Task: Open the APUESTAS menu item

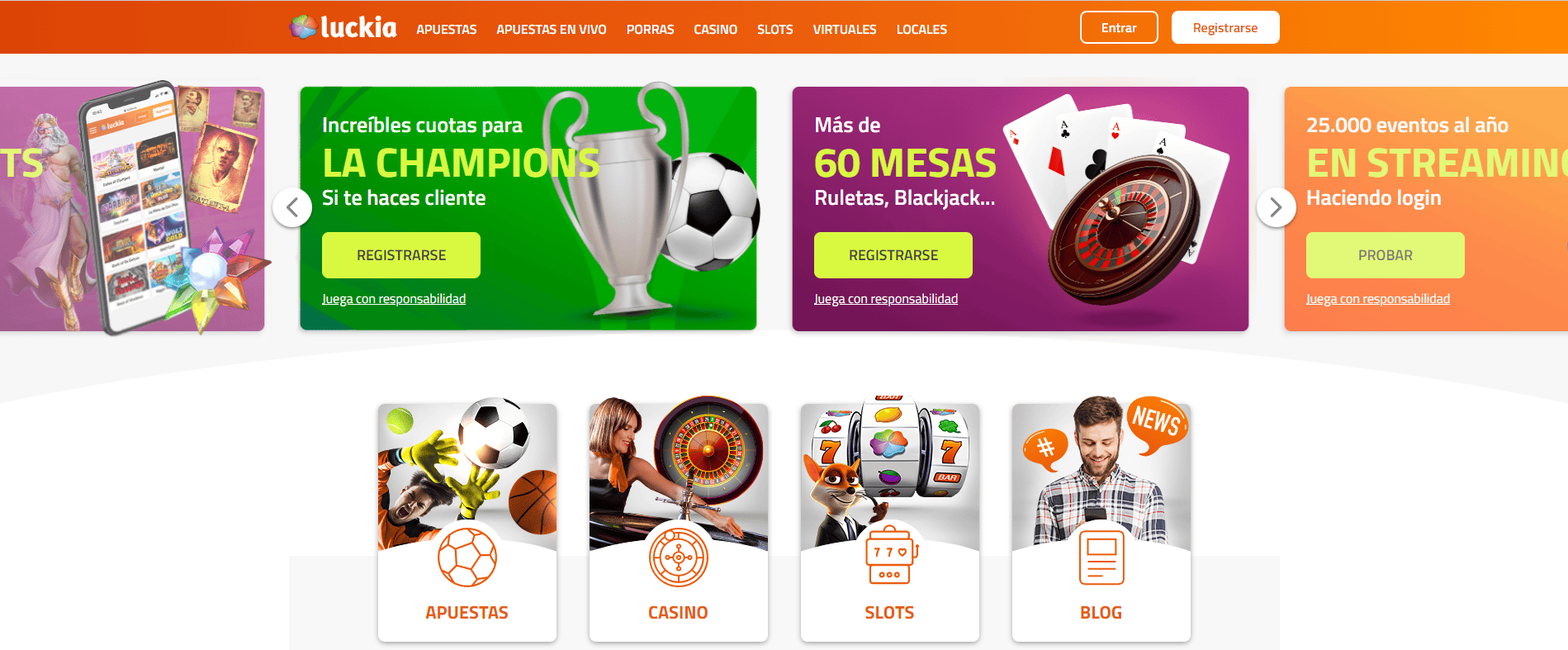Action: tap(447, 29)
